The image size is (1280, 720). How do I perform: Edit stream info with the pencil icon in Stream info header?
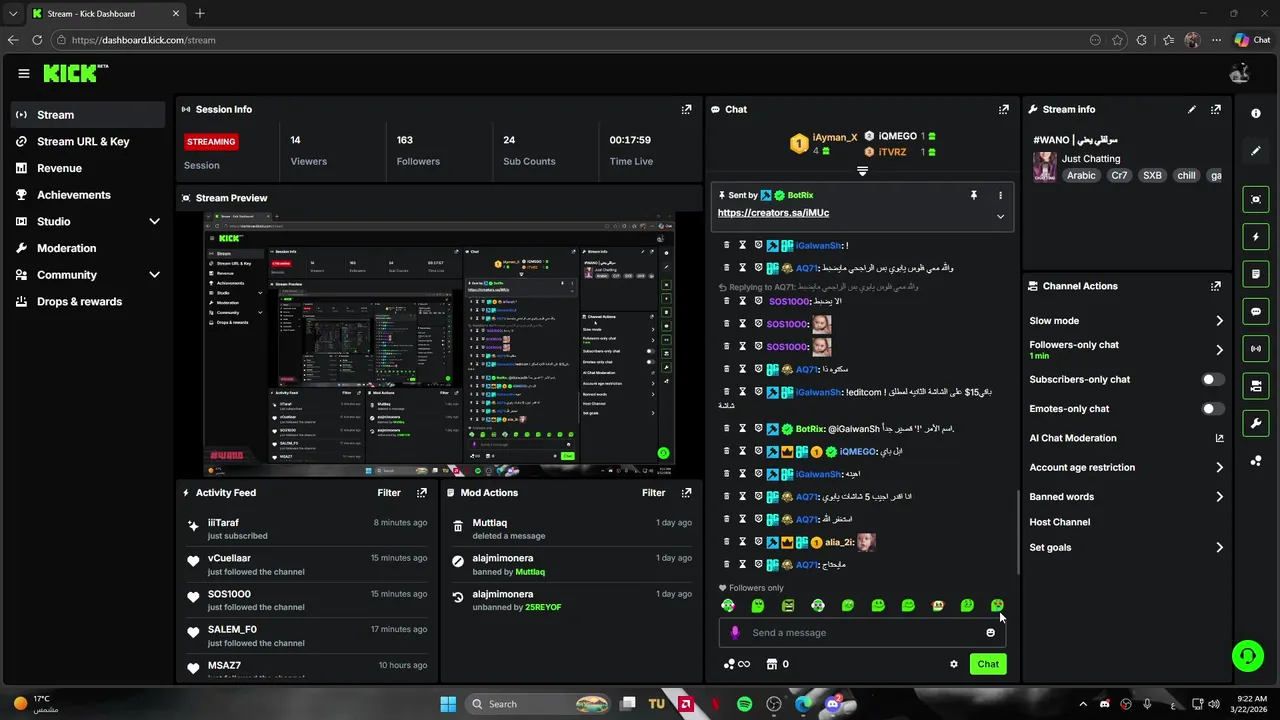pyautogui.click(x=1192, y=109)
